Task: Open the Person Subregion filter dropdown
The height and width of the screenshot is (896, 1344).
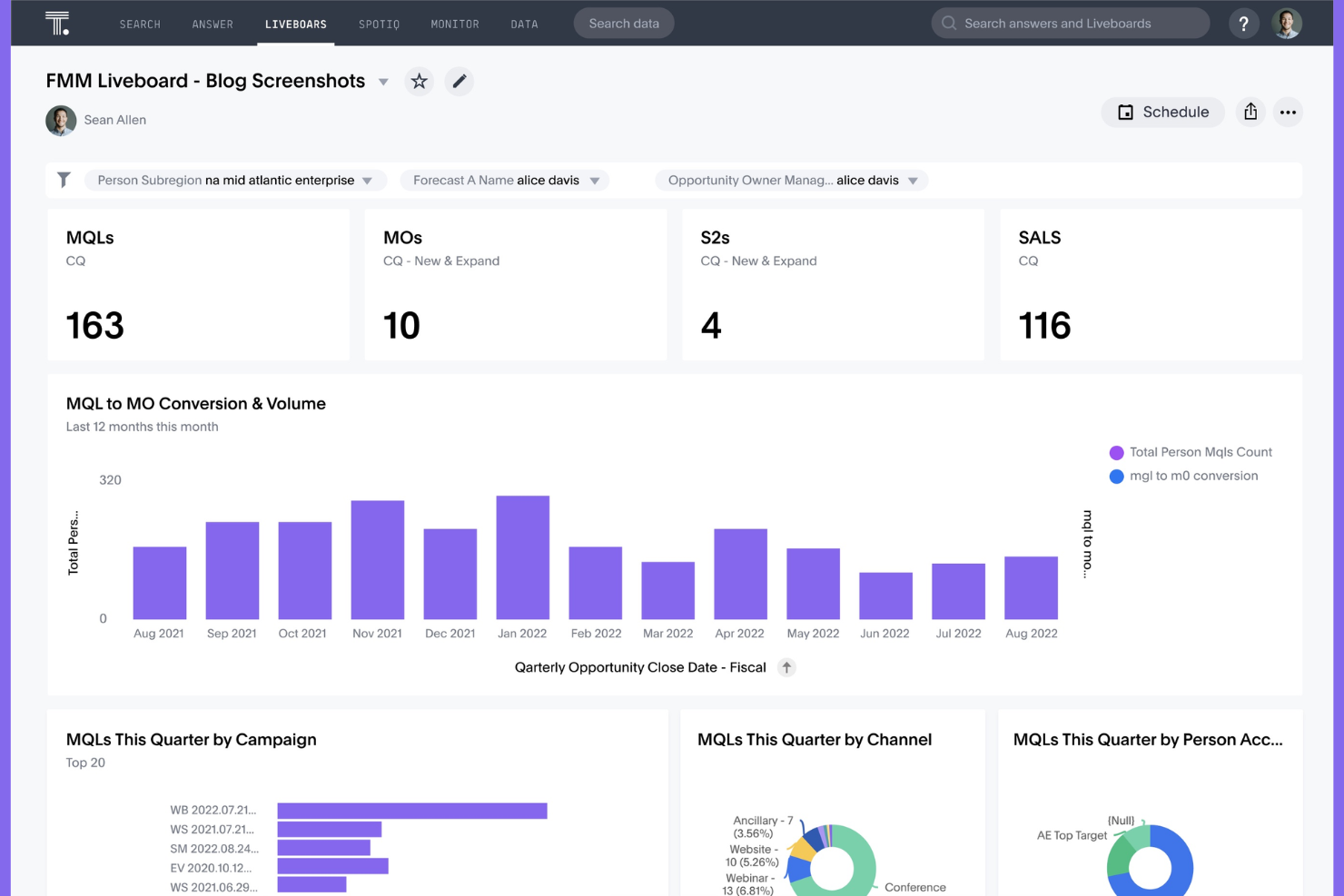Action: (235, 180)
